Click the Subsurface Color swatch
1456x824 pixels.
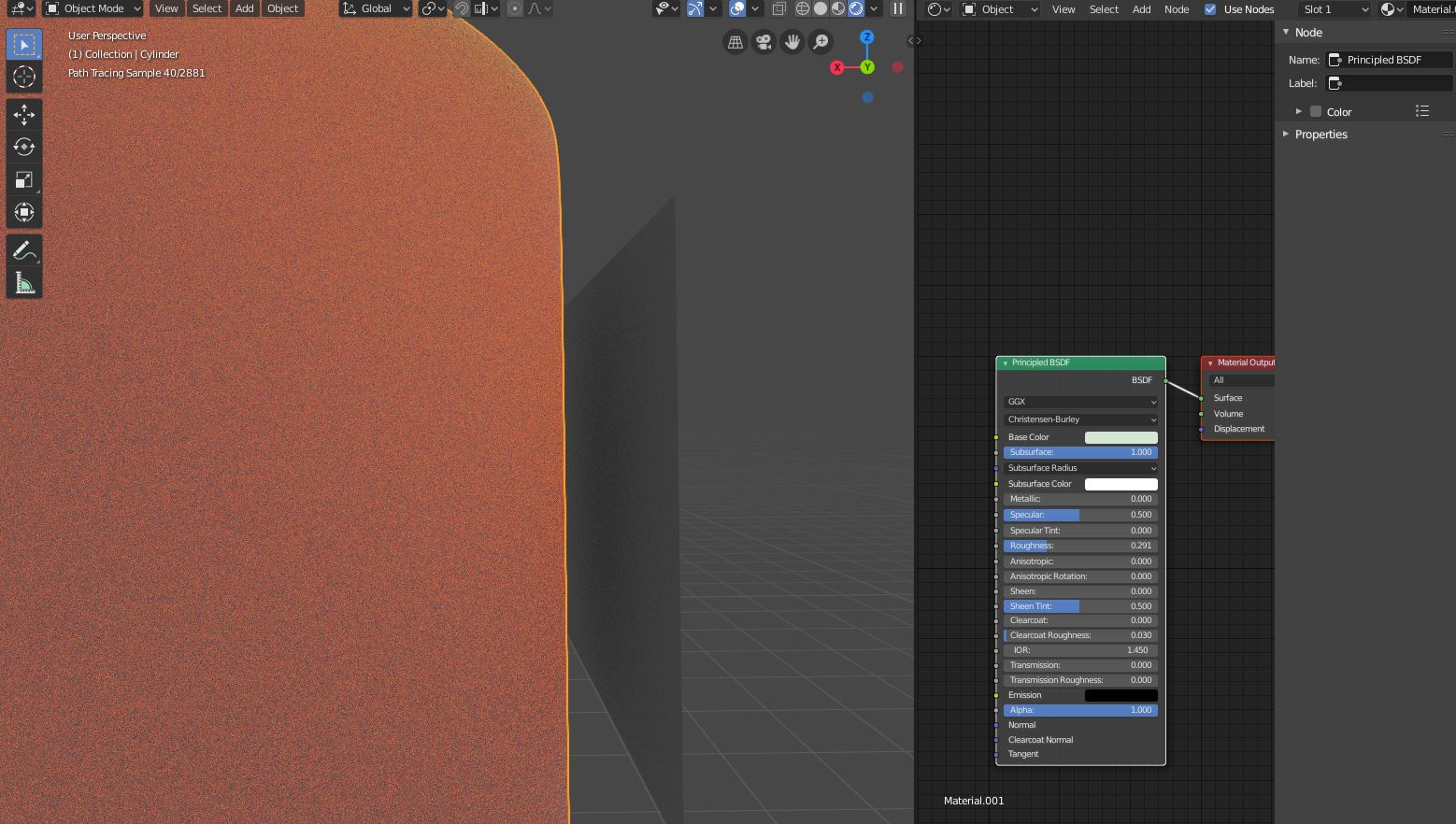(x=1121, y=484)
